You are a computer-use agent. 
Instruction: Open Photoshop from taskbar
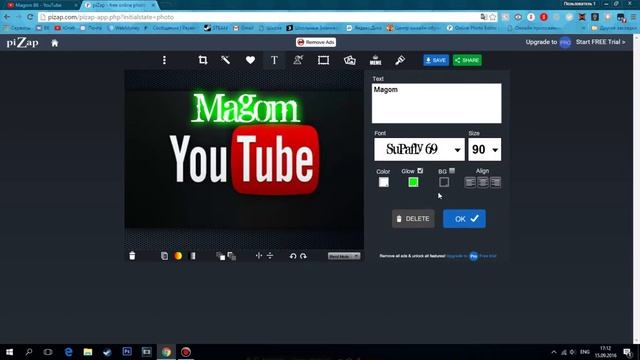pos(127,351)
